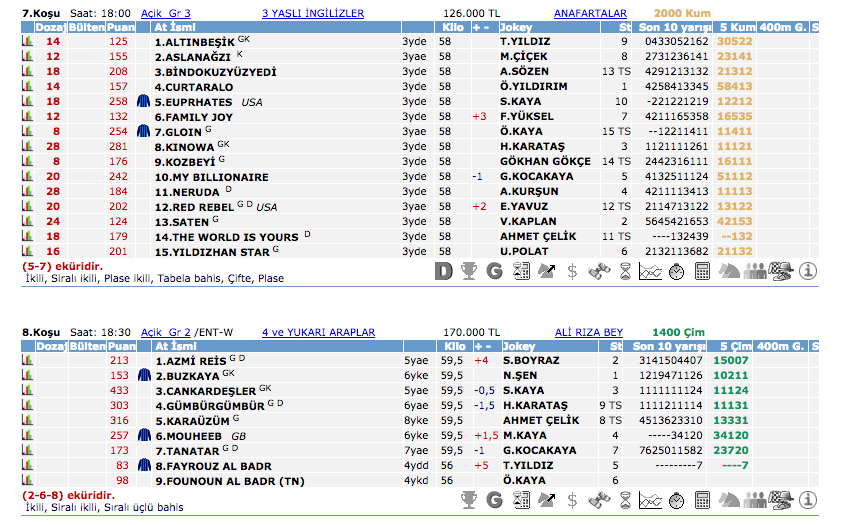This screenshot has height=525, width=842.
Task: Open the 3 YAŞLI İNGİLİZLER link
Action: (x=312, y=14)
